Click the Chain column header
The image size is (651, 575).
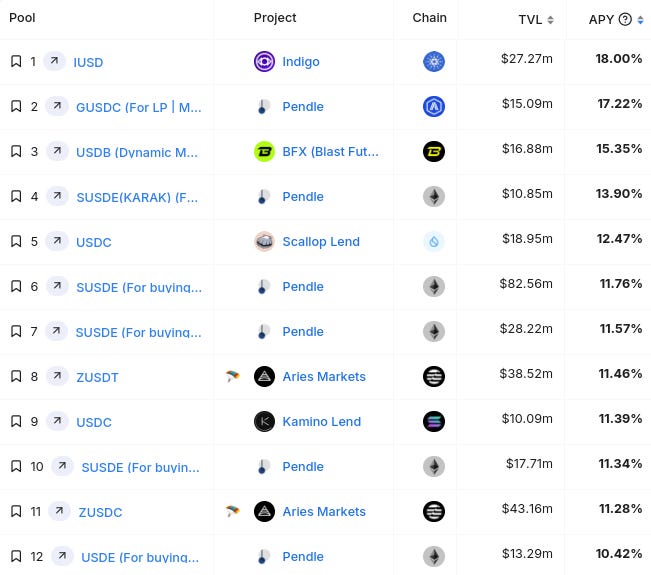click(429, 18)
